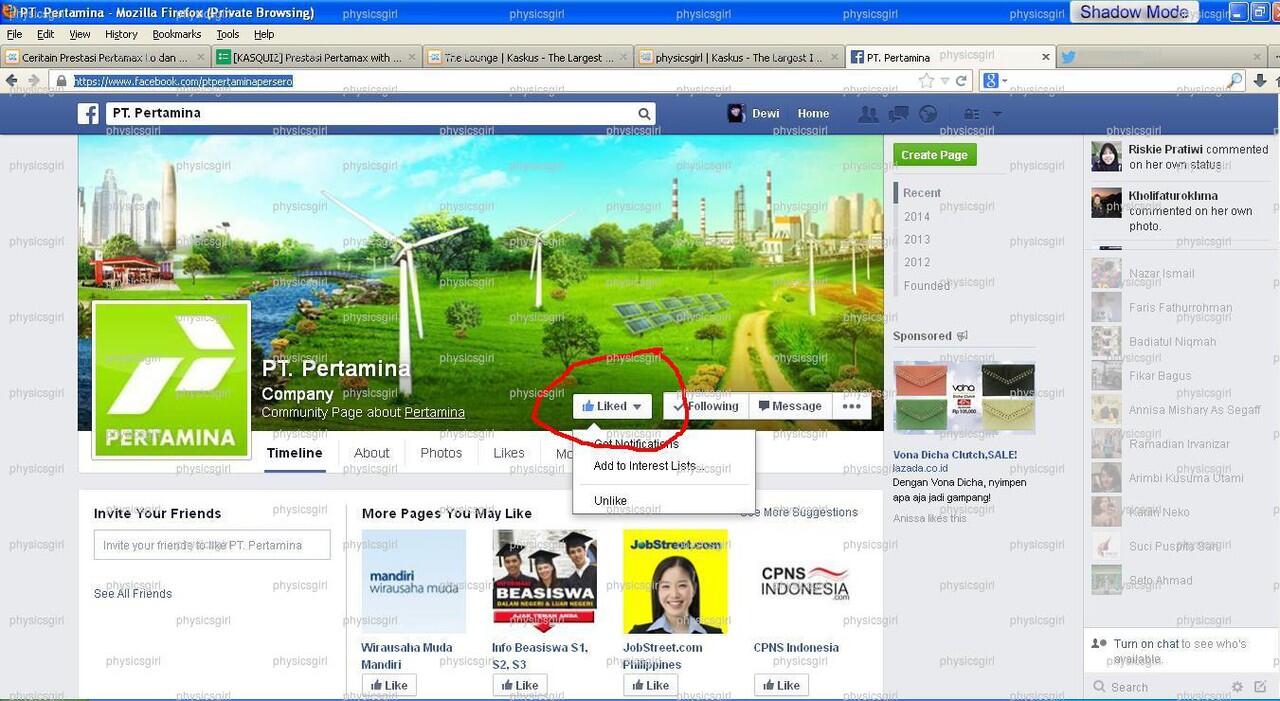Open the Help menu
This screenshot has width=1280, height=701.
pos(264,34)
